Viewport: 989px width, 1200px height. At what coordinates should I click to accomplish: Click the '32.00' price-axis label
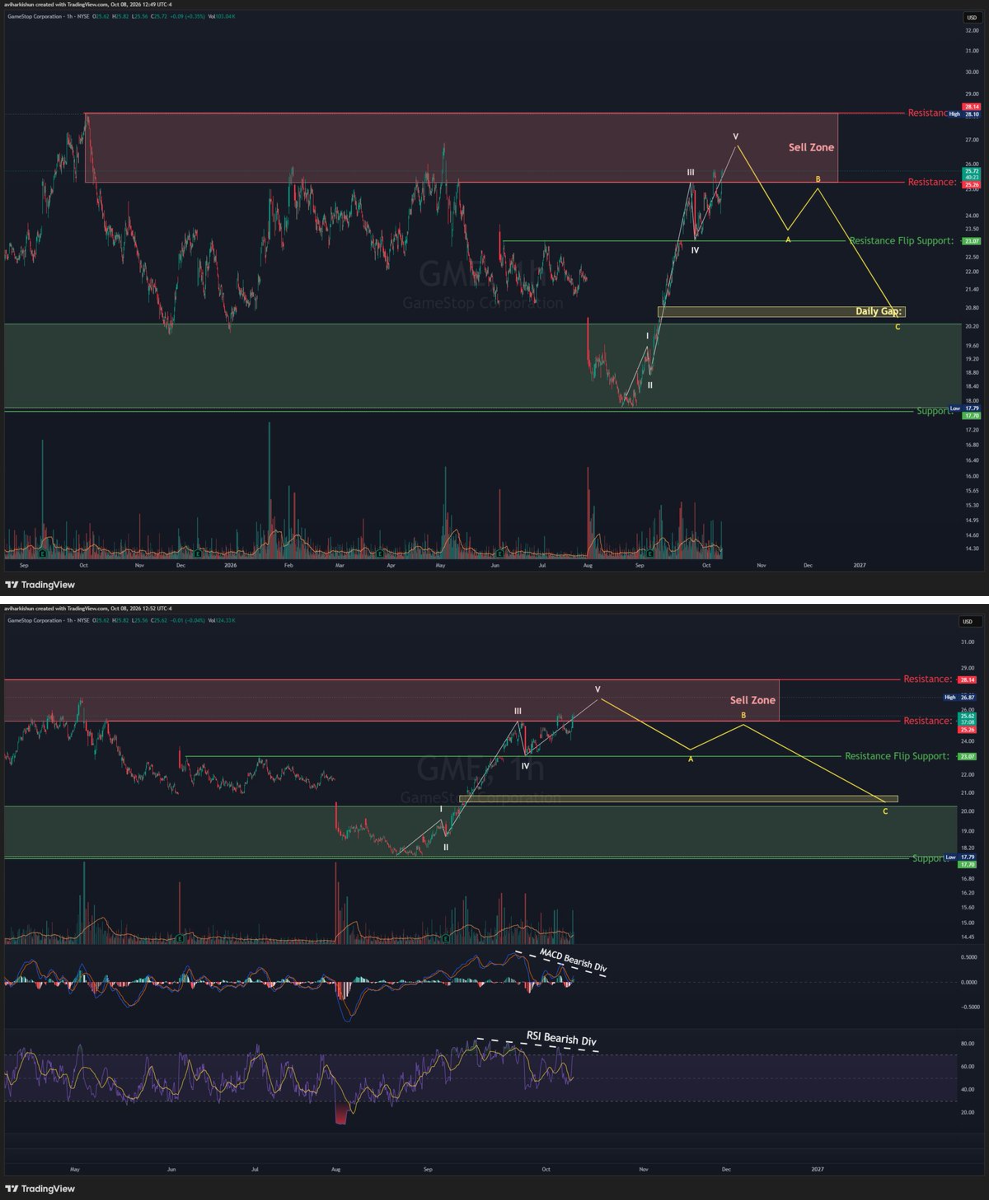point(971,31)
